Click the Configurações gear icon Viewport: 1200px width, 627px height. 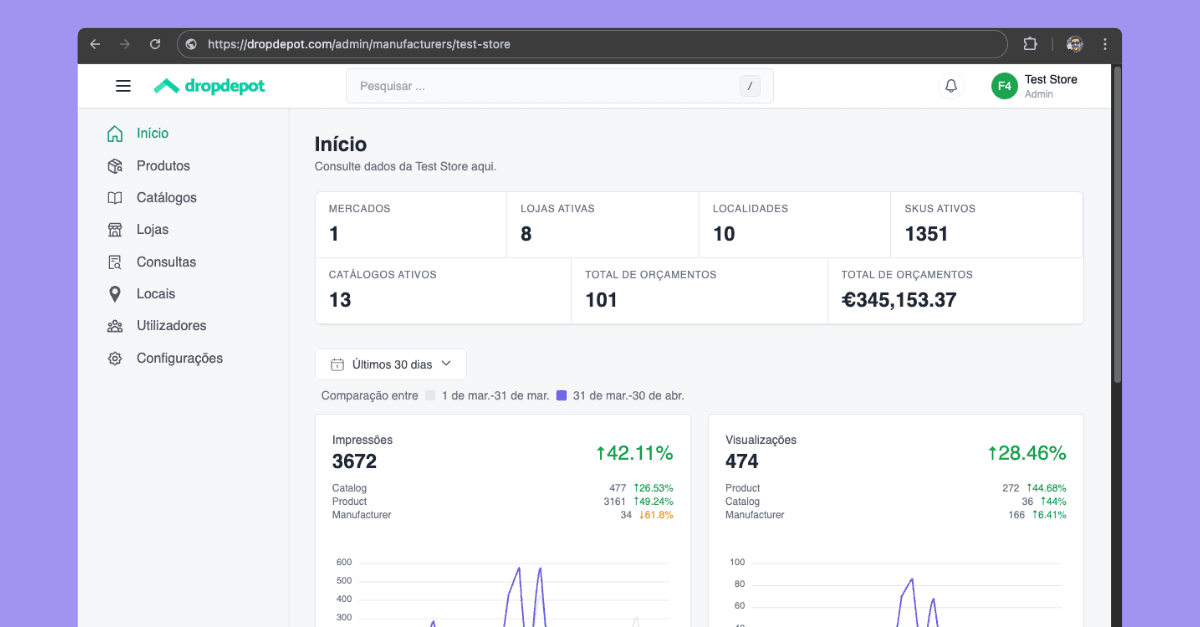tap(115, 357)
